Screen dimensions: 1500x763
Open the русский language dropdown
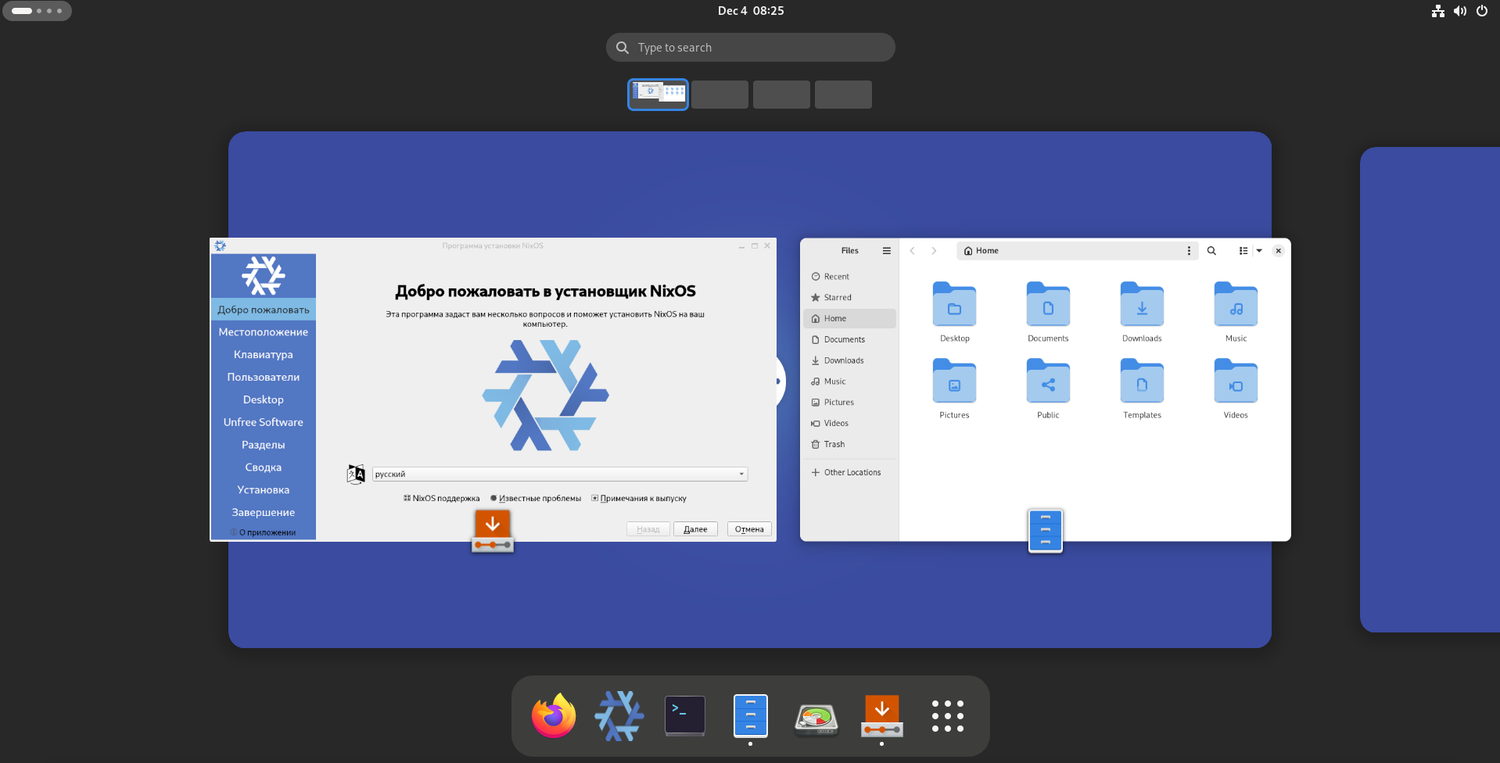560,474
